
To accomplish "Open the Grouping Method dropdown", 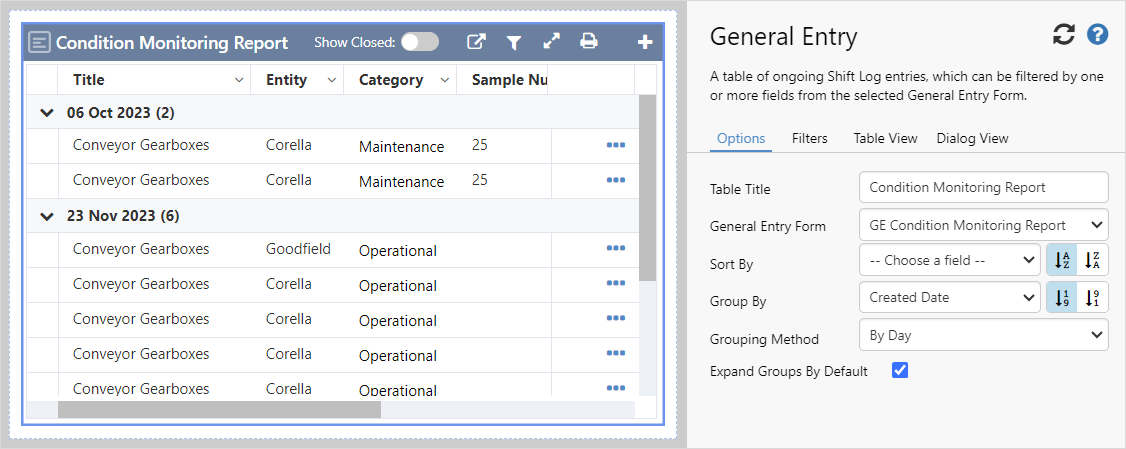I will (x=983, y=335).
